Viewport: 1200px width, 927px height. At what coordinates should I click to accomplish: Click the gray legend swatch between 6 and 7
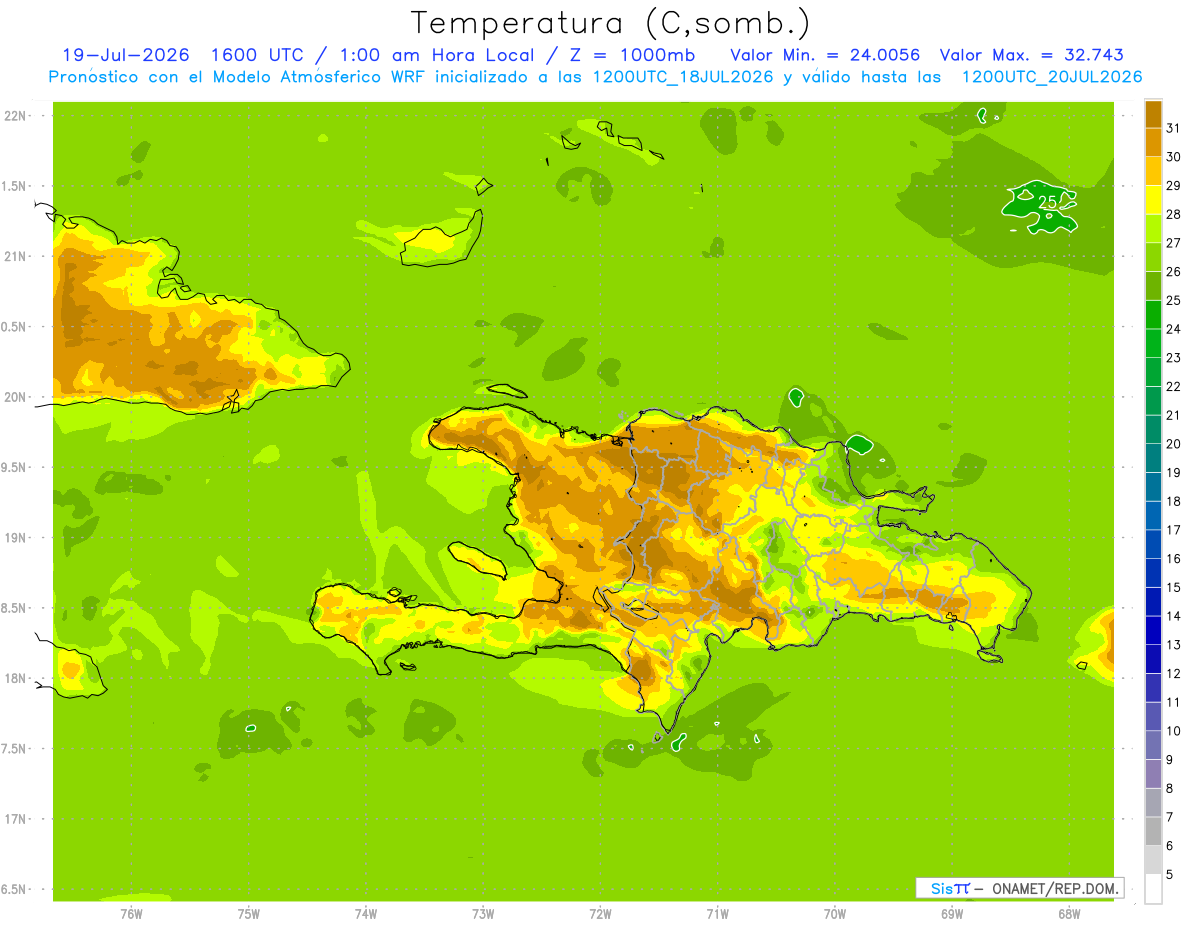[x=1153, y=831]
